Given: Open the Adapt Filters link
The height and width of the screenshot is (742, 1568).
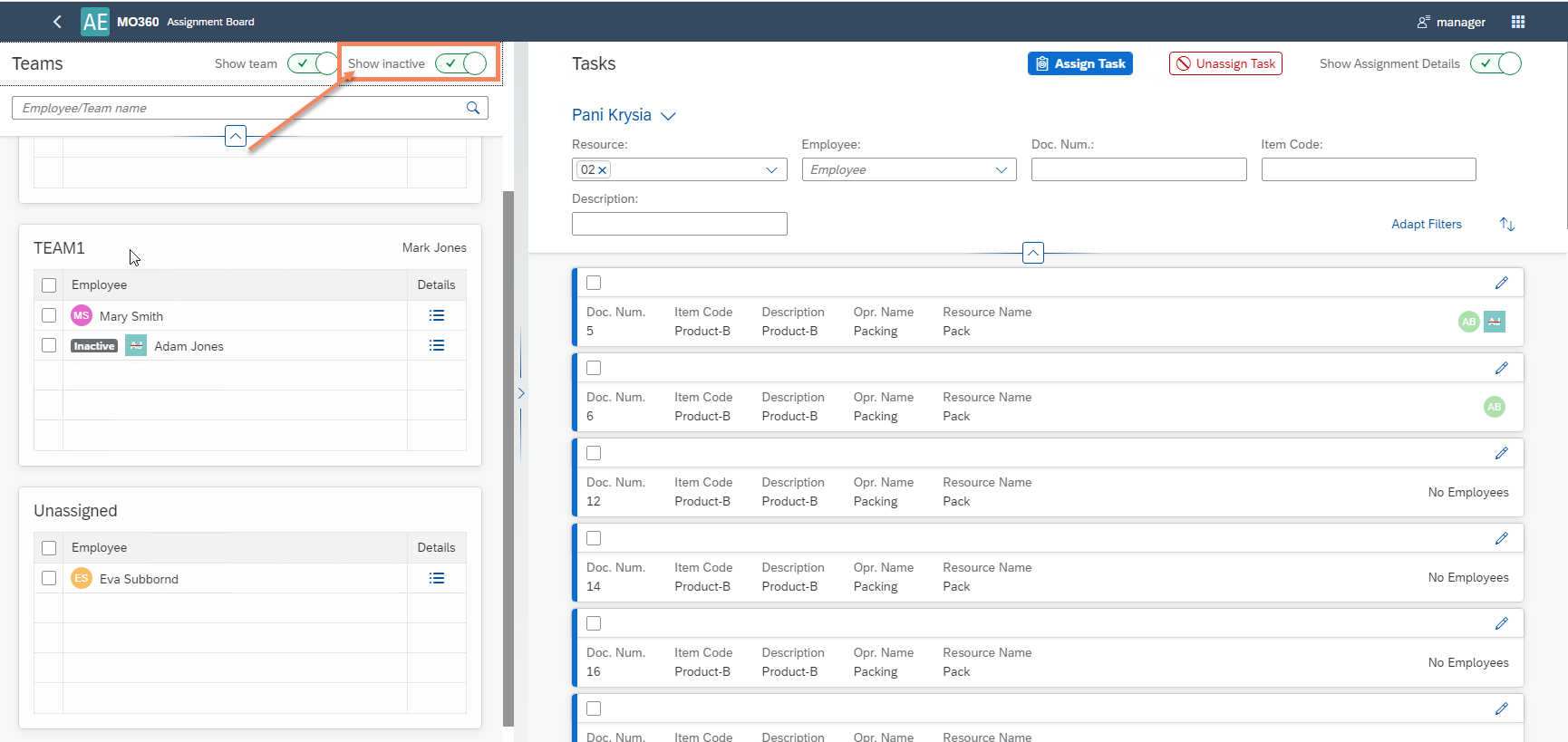Looking at the screenshot, I should [x=1426, y=224].
